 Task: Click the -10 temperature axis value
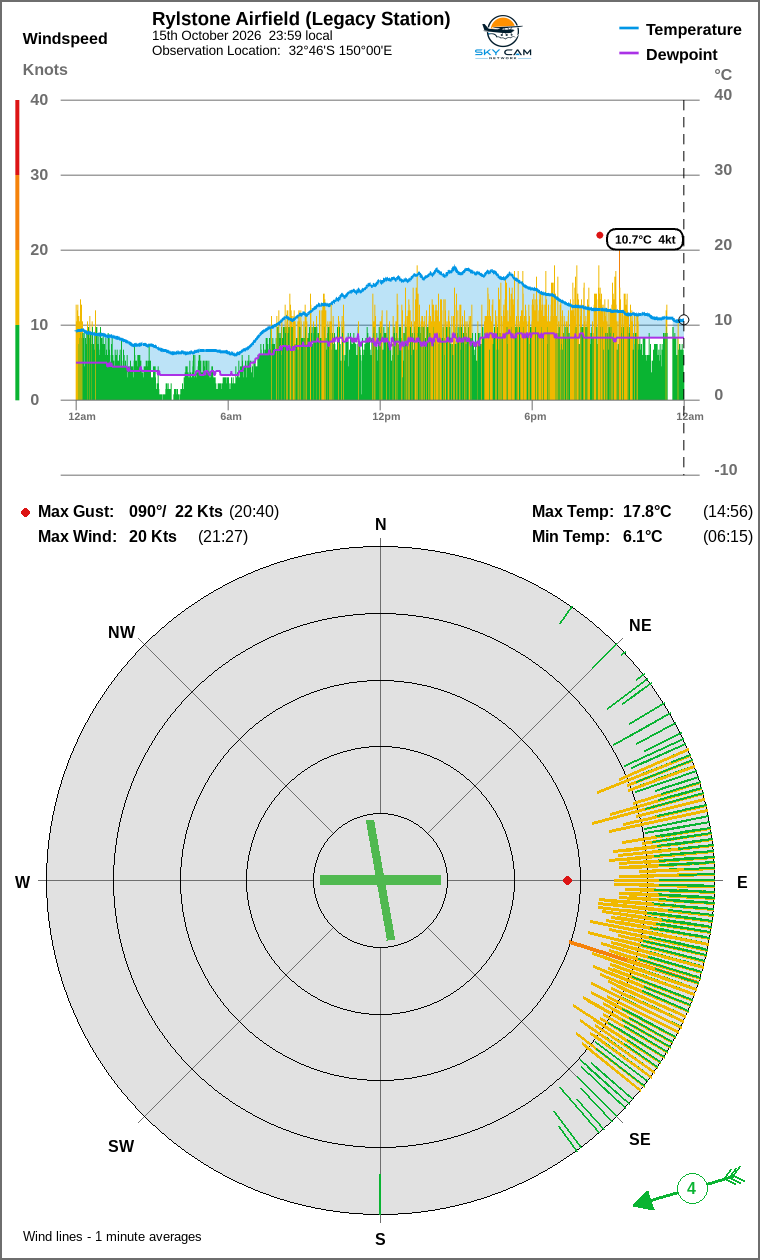click(x=725, y=470)
